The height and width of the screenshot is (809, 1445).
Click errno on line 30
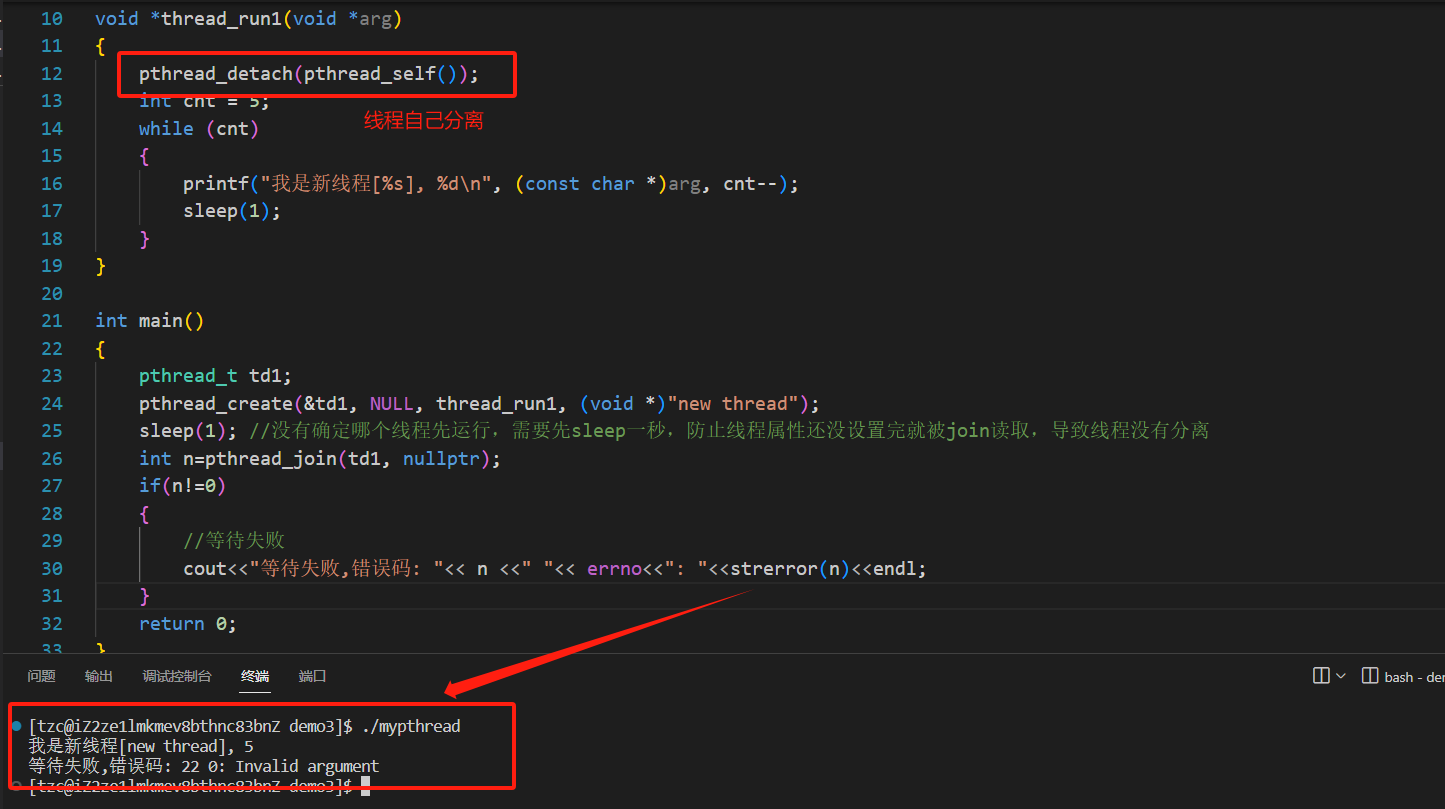click(612, 568)
